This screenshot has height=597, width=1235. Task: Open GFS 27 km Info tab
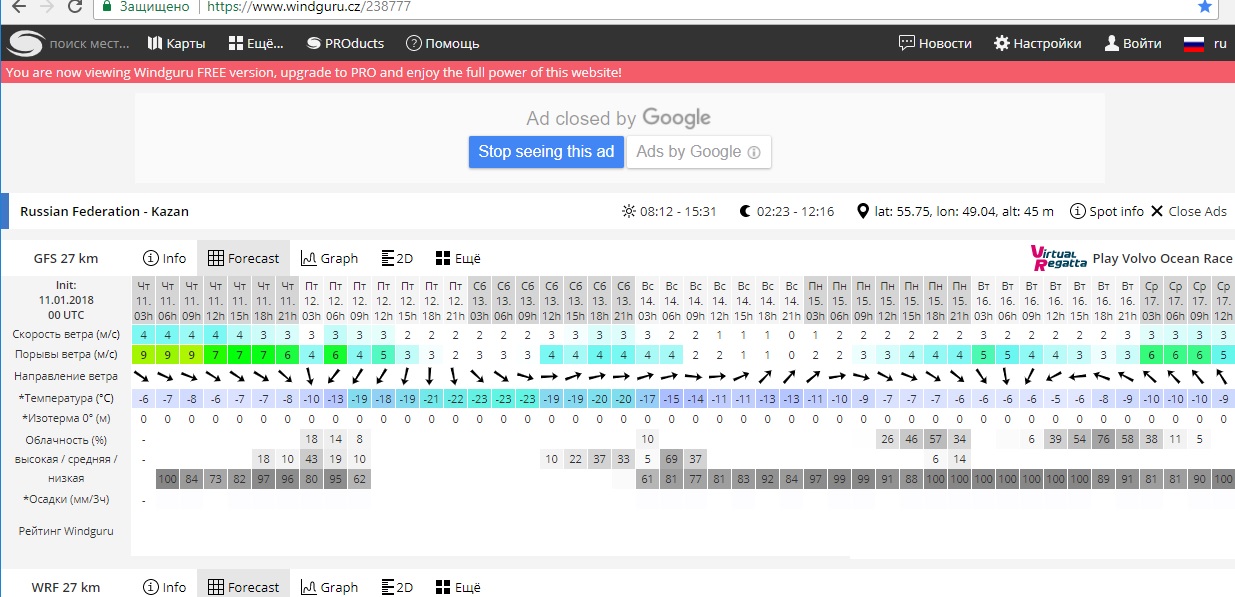(x=164, y=258)
